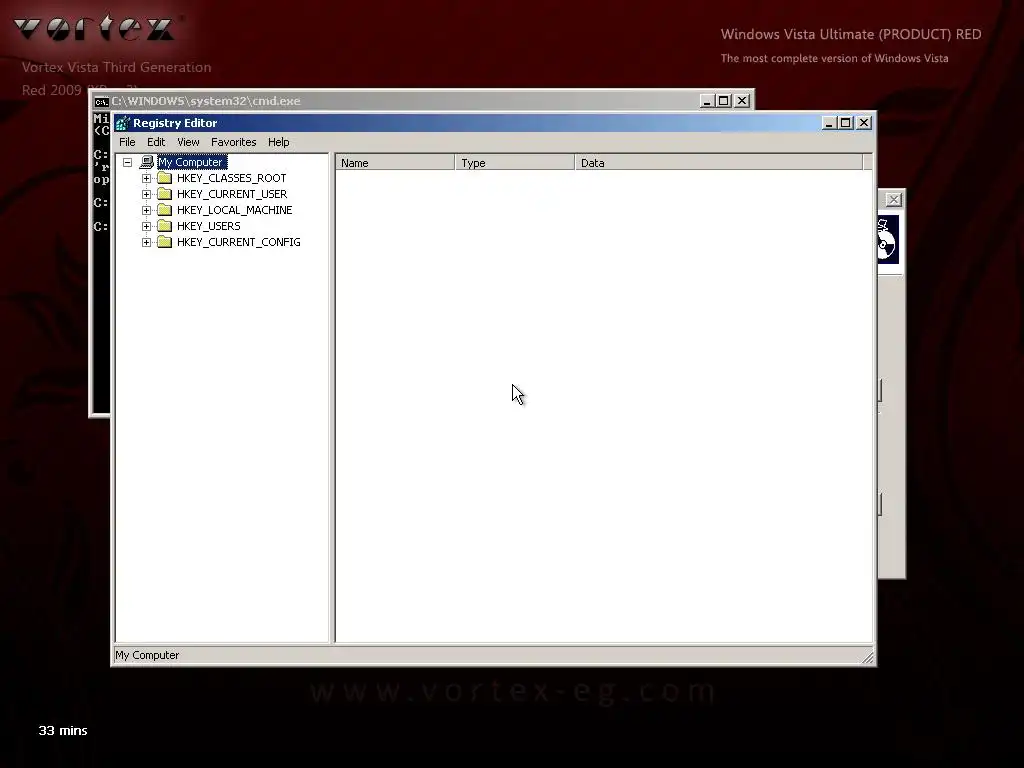Select HKEY_CURRENT_USER label in tree
This screenshot has width=1024, height=768.
[232, 194]
